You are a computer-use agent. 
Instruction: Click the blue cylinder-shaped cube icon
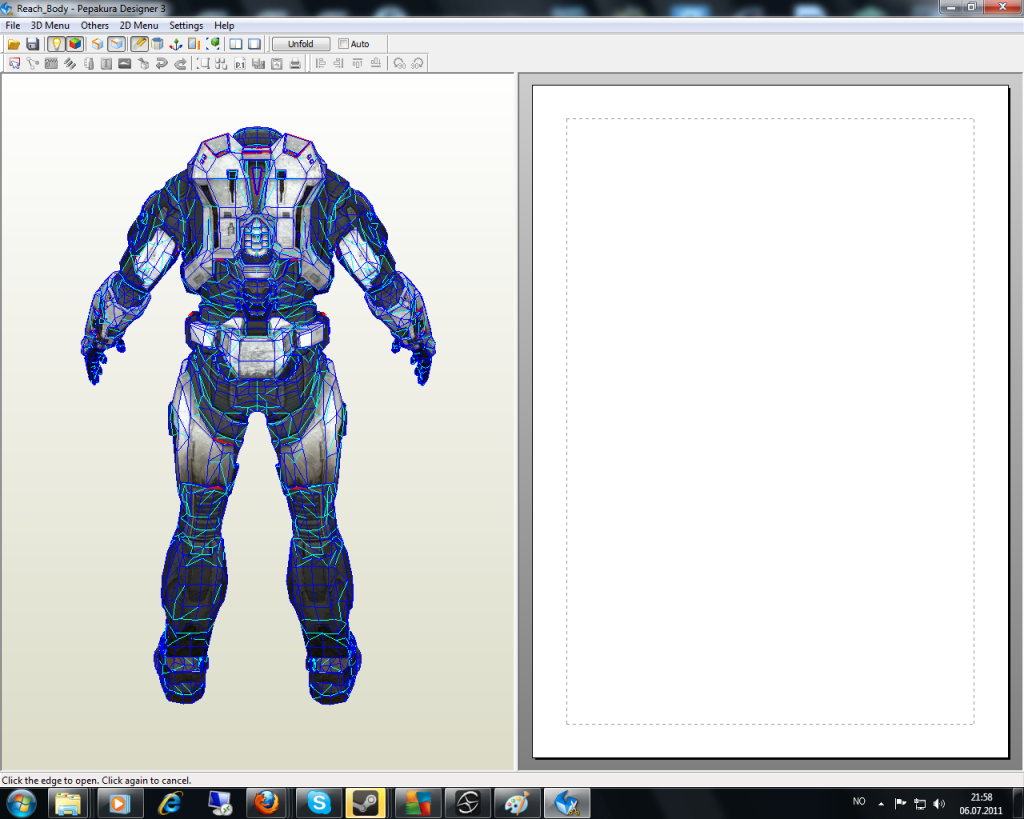pos(157,44)
